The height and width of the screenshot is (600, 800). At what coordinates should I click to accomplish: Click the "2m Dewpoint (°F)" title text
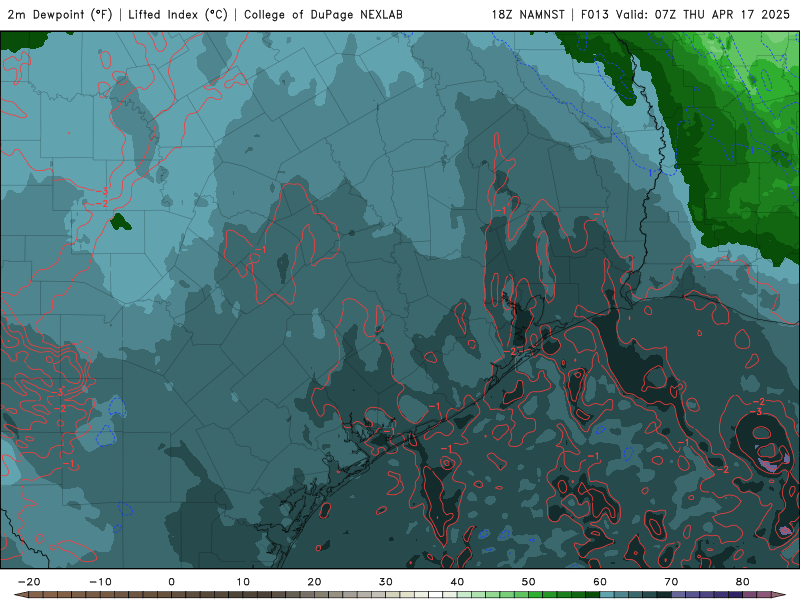[60, 15]
